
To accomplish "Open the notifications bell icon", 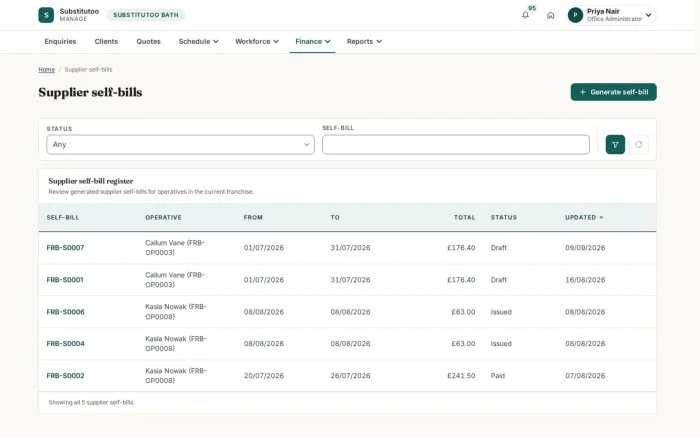I will tap(525, 15).
